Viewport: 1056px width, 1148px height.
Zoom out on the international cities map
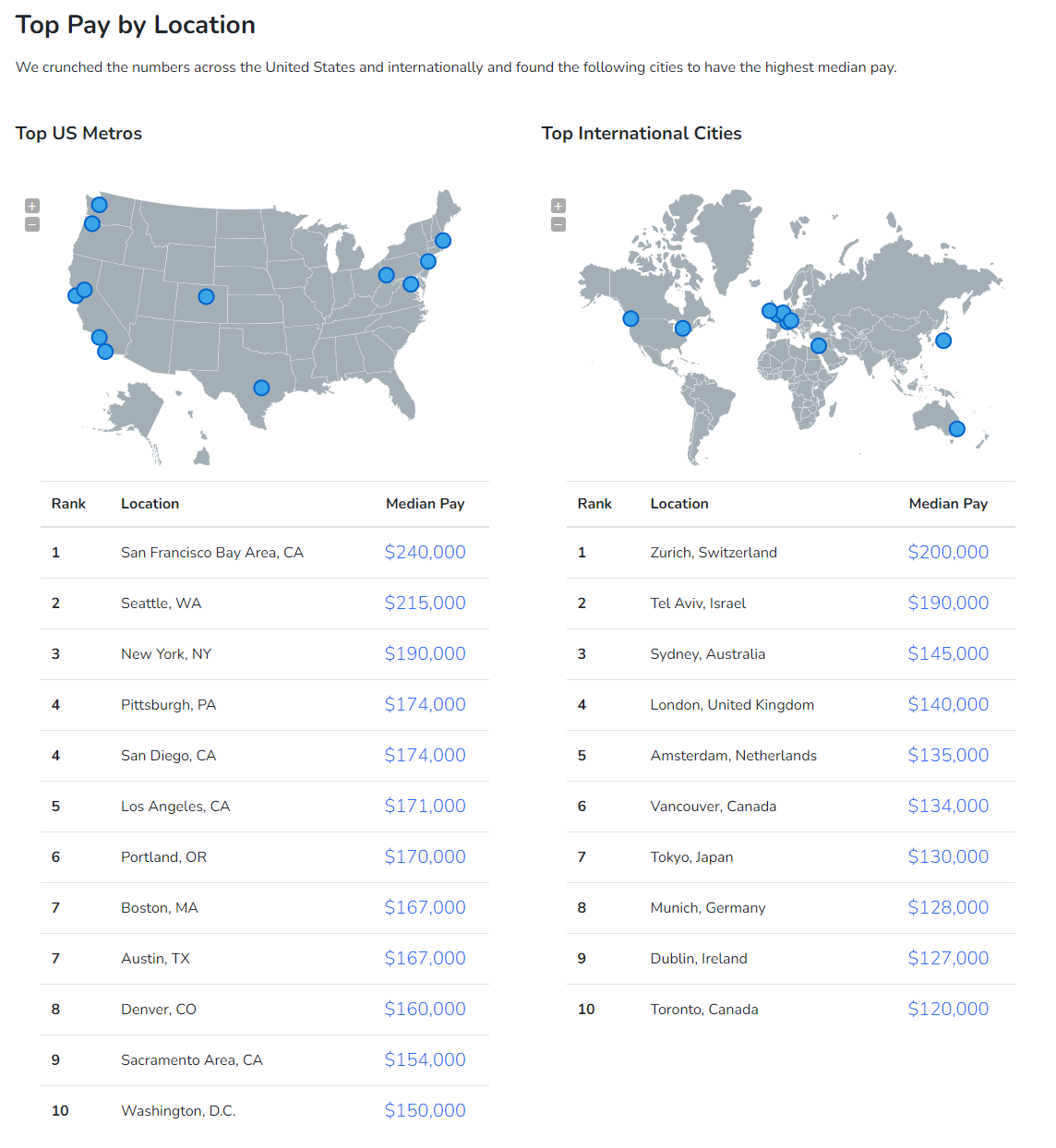click(558, 224)
